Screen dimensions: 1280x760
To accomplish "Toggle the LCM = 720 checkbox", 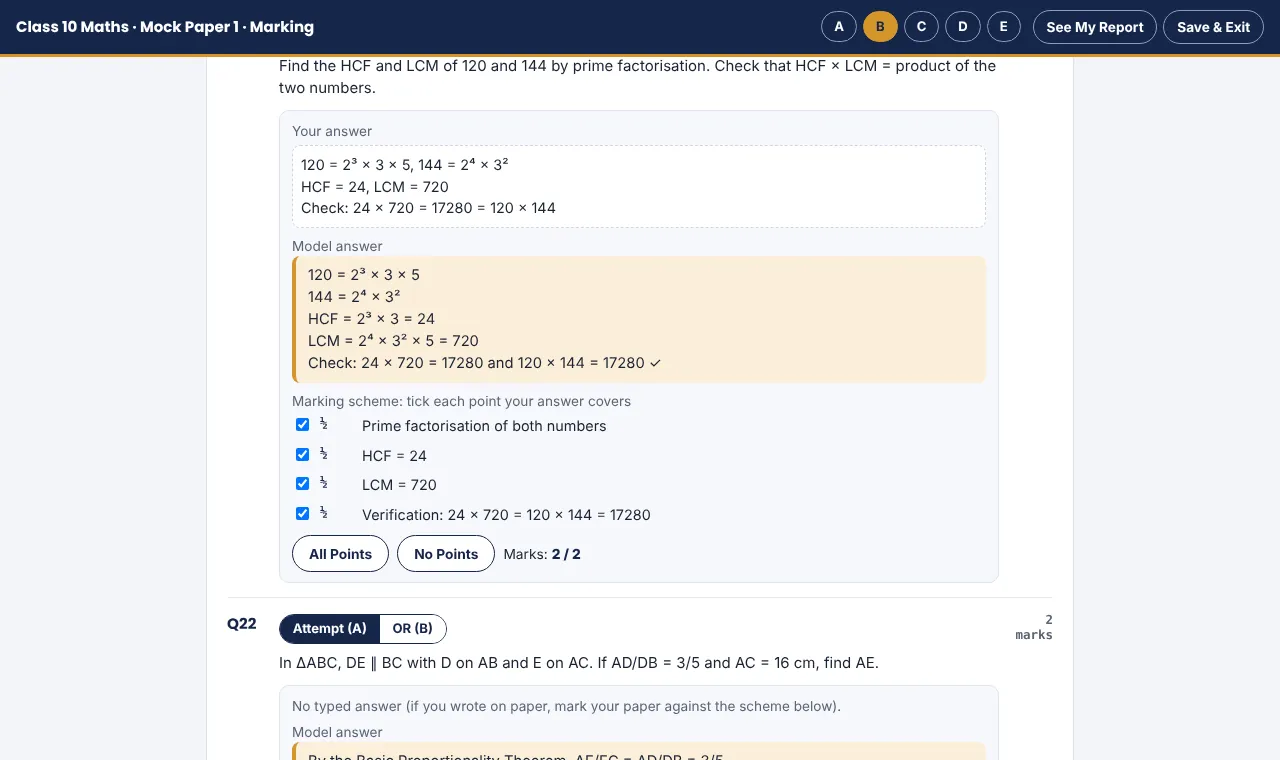I will 302,484.
